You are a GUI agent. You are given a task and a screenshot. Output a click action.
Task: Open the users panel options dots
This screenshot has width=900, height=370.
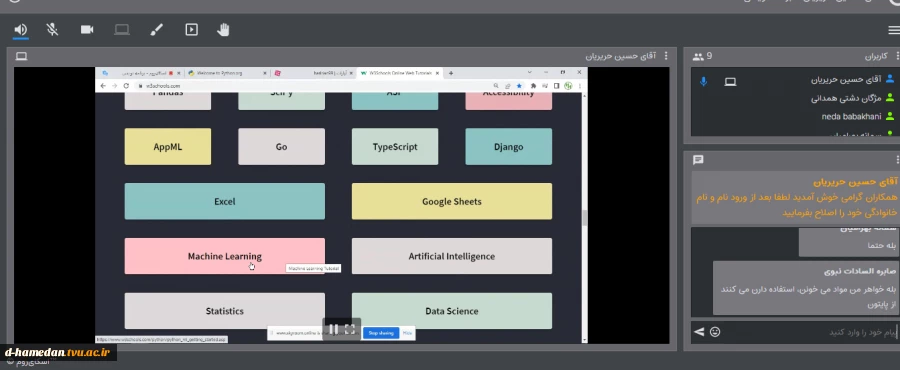898,56
